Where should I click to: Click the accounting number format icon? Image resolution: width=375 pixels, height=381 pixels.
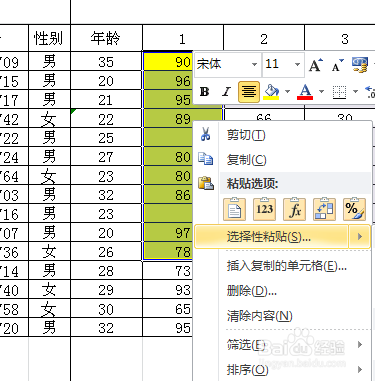point(360,65)
